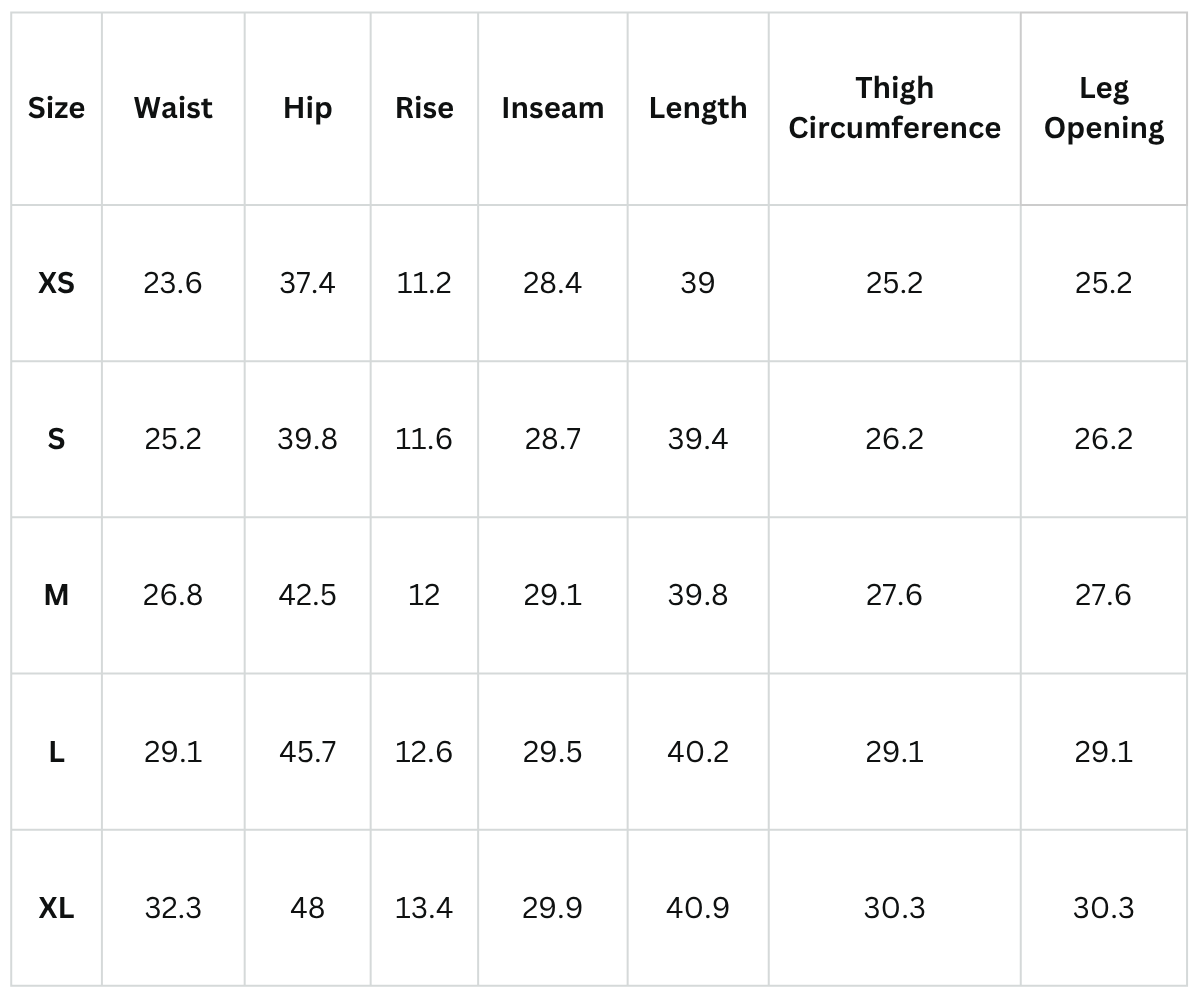Select the XS length value 39
The height and width of the screenshot is (1000, 1200).
click(698, 284)
